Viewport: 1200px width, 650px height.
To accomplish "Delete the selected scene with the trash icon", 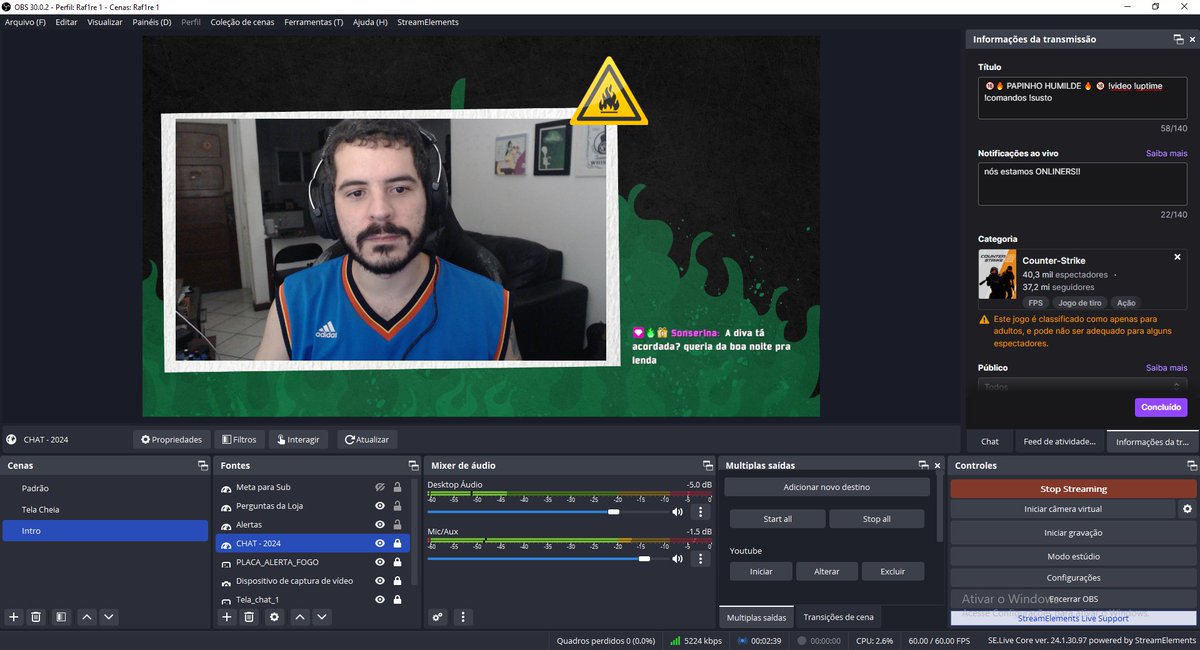I will coord(35,617).
